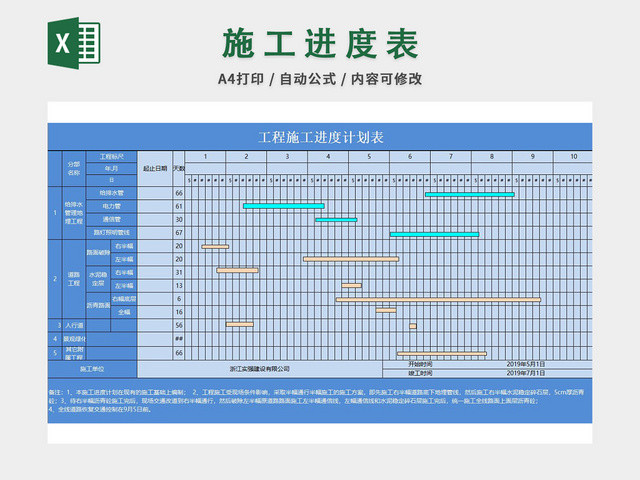Select days value 56 for 人行道
640x480 pixels.
[x=179, y=325]
